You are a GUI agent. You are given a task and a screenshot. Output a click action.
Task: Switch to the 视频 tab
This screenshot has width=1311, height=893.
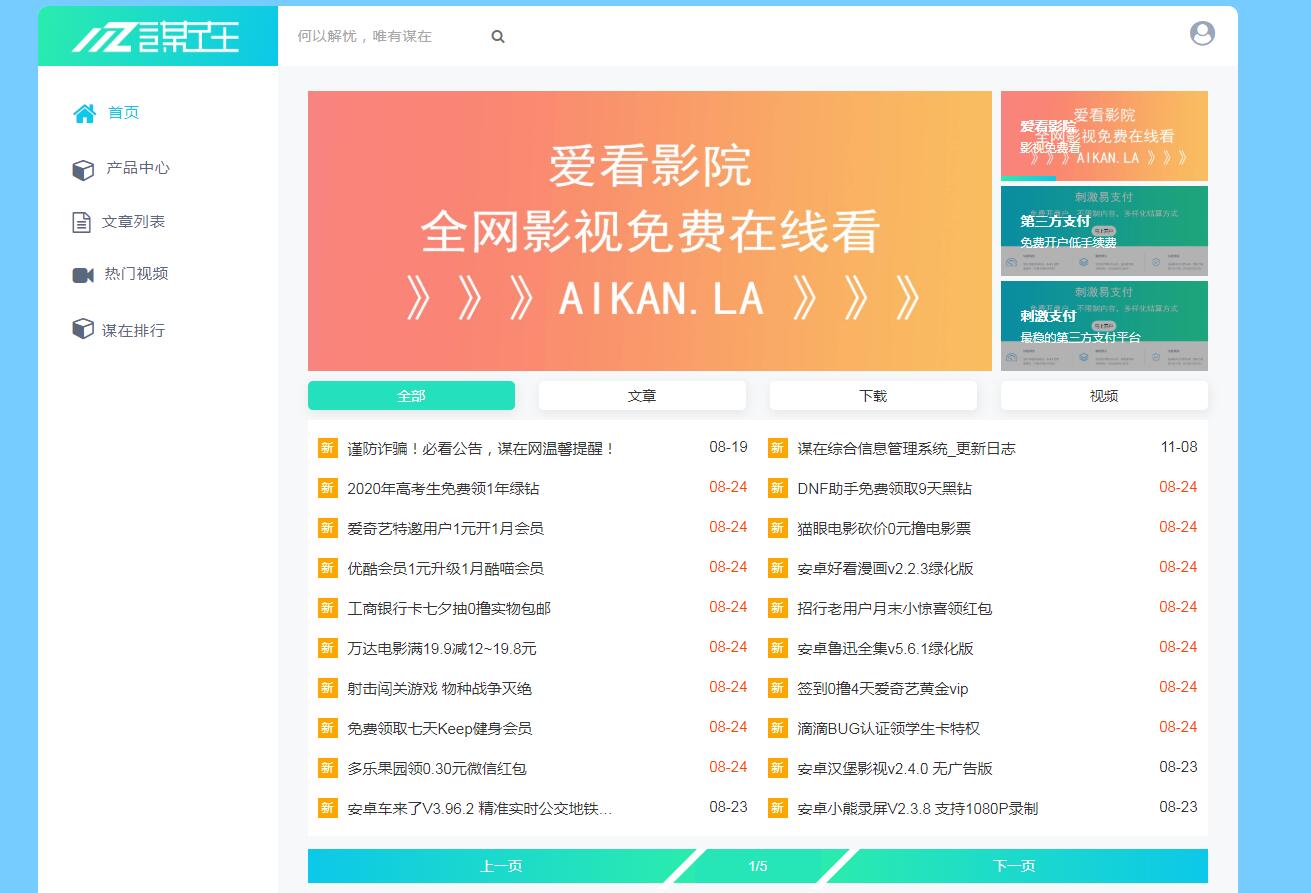click(x=1104, y=395)
